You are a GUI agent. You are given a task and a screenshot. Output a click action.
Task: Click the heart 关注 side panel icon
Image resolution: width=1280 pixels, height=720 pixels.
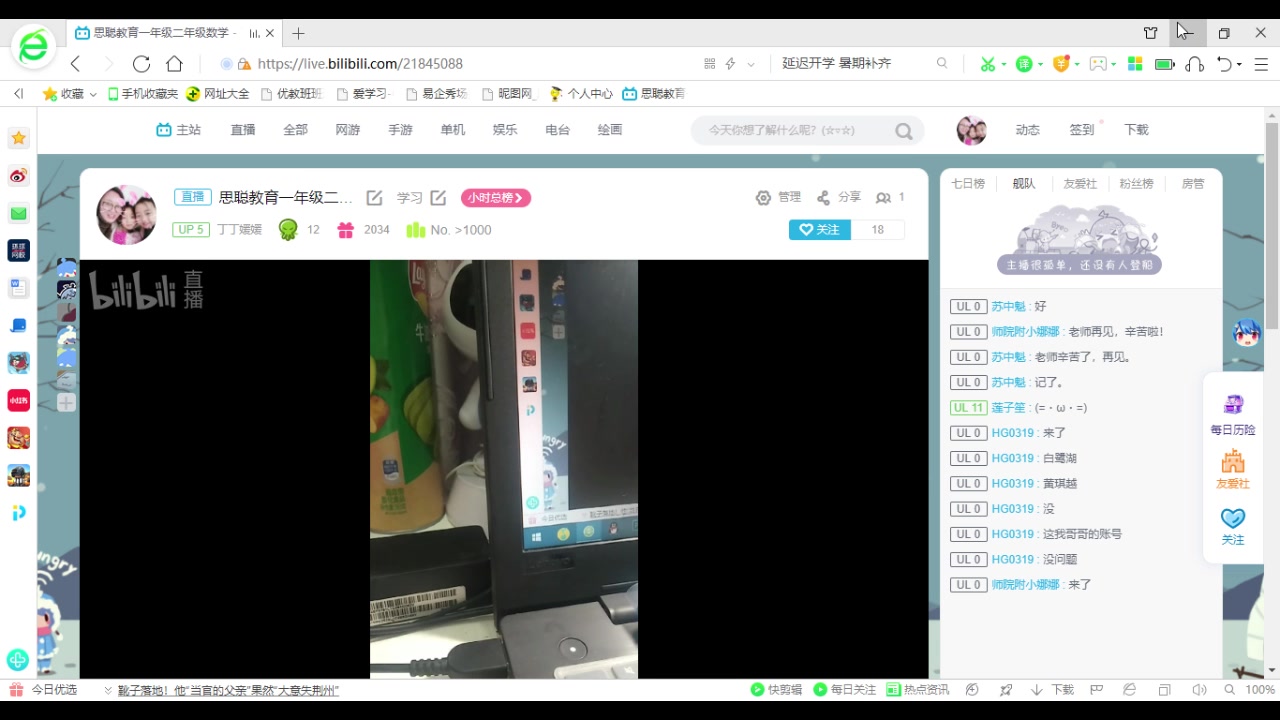1233,526
